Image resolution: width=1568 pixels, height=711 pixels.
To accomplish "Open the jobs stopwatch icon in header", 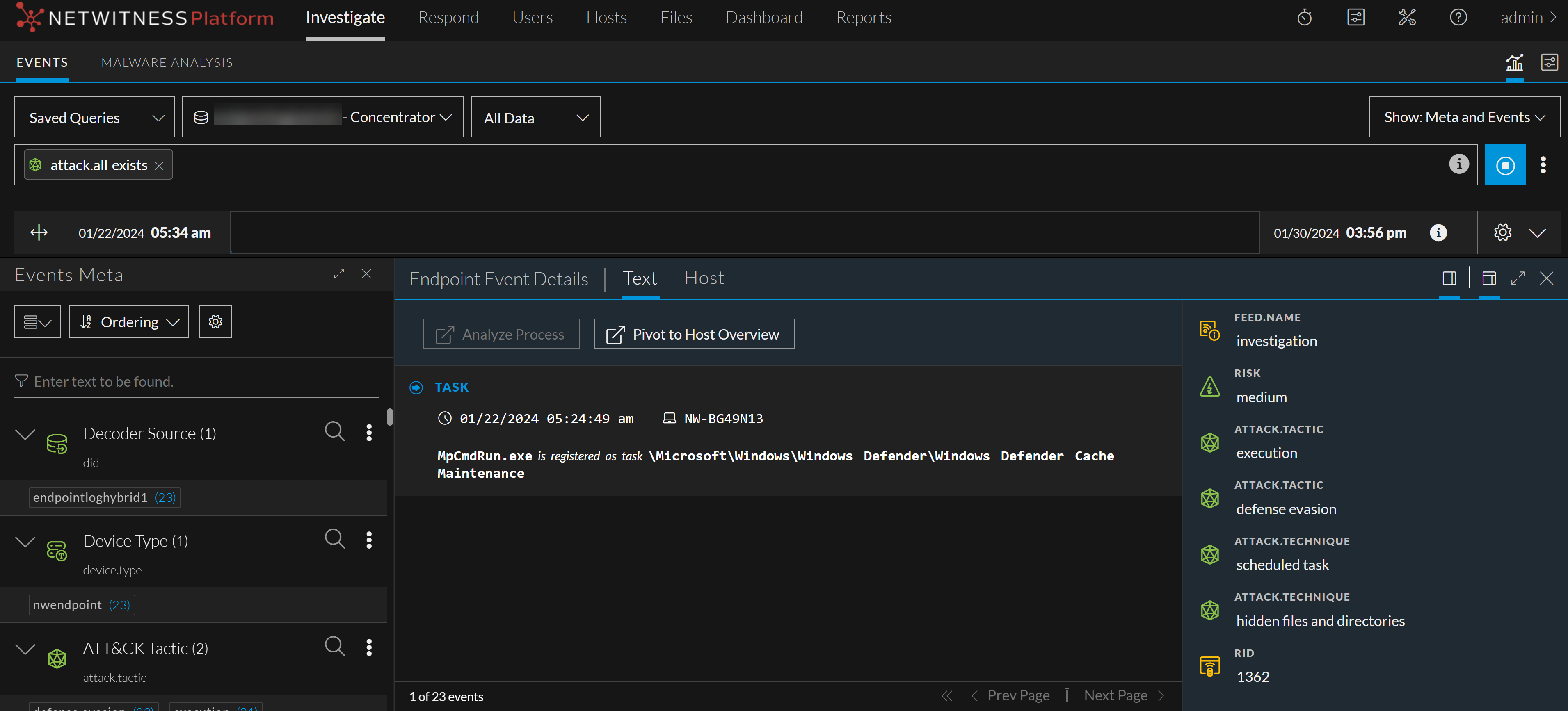I will tap(1305, 18).
